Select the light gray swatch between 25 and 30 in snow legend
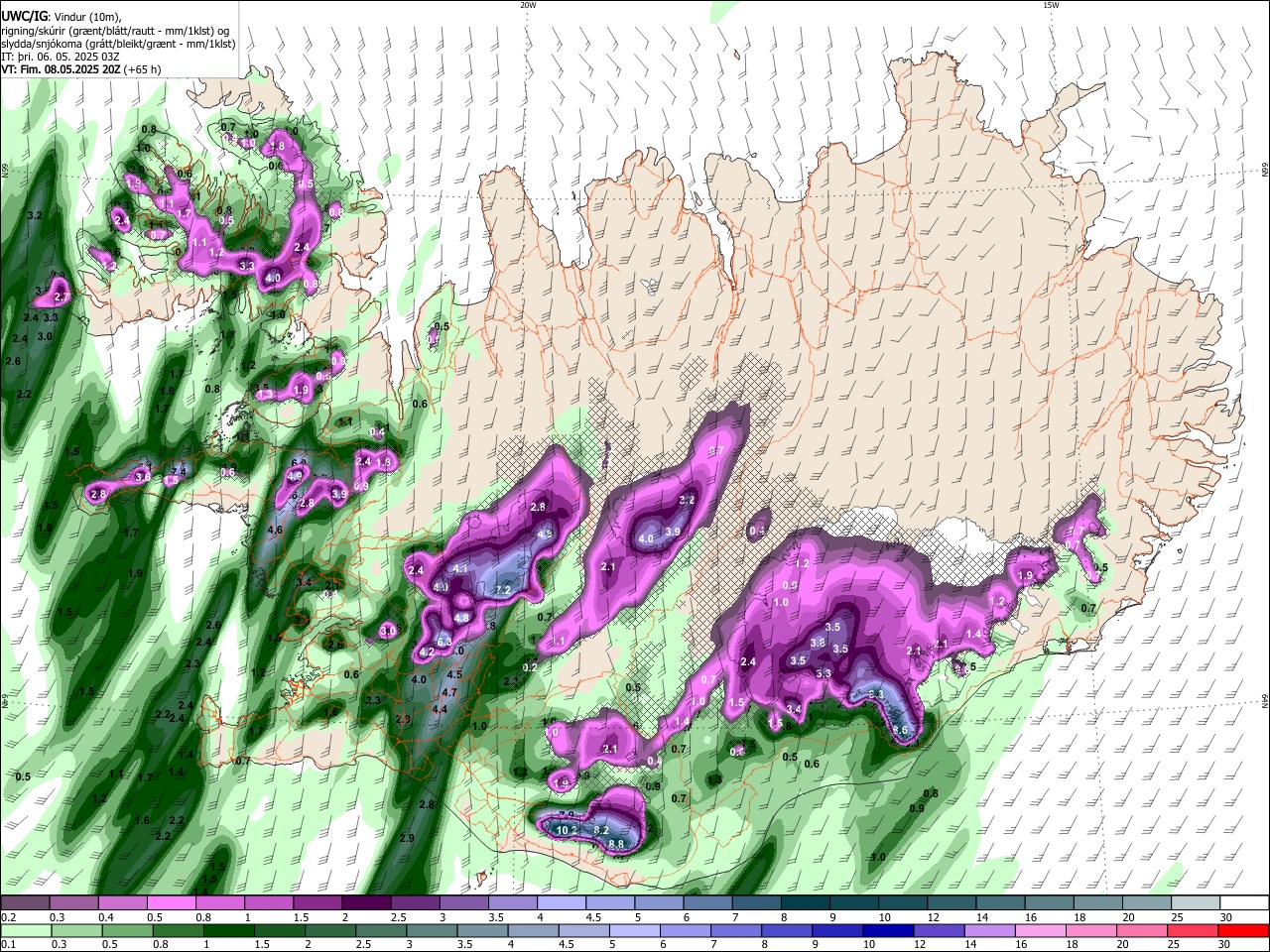 coord(1195,902)
